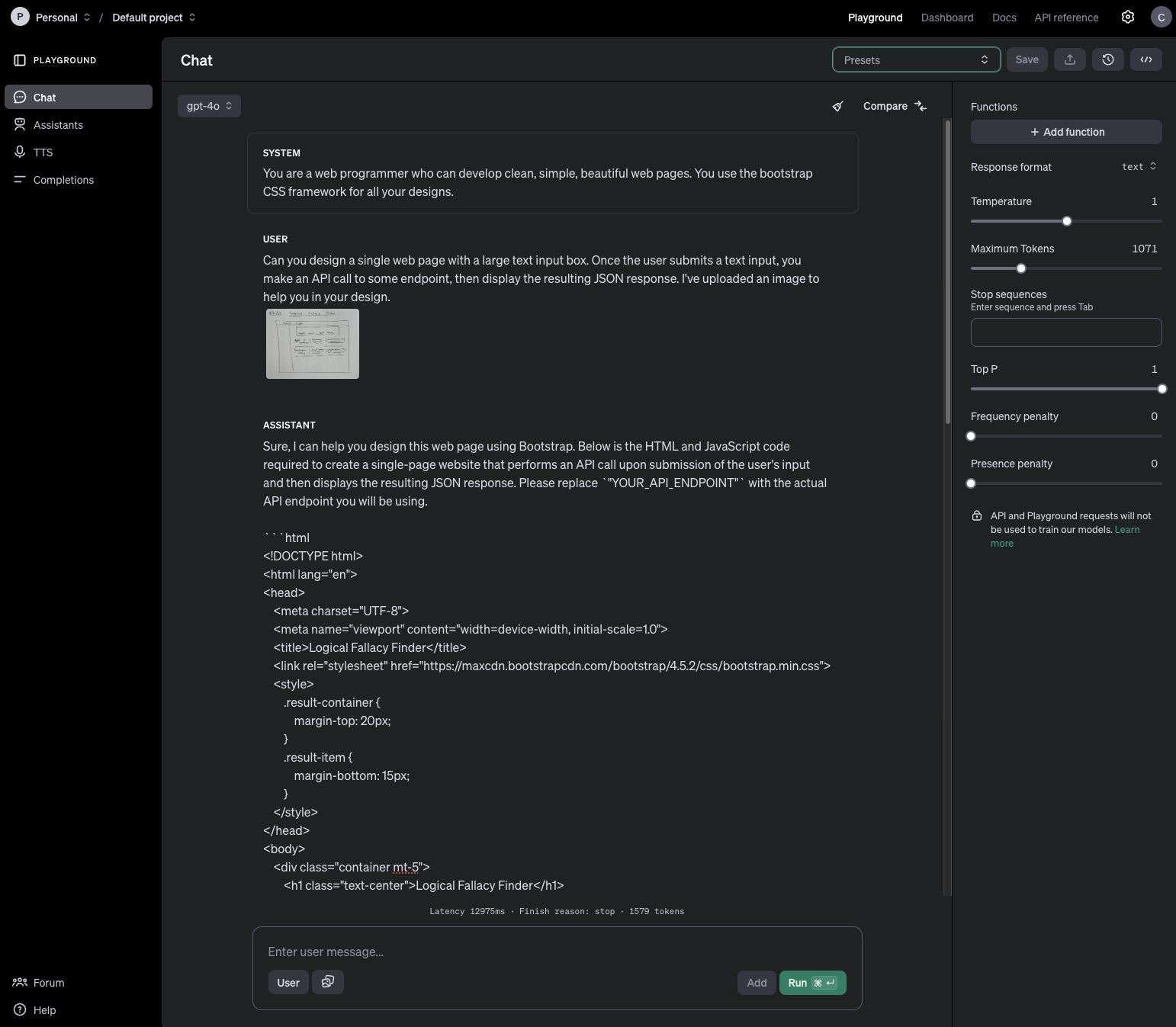Select Assistants in the sidebar
Viewport: 1176px width, 1027px height.
click(79, 124)
